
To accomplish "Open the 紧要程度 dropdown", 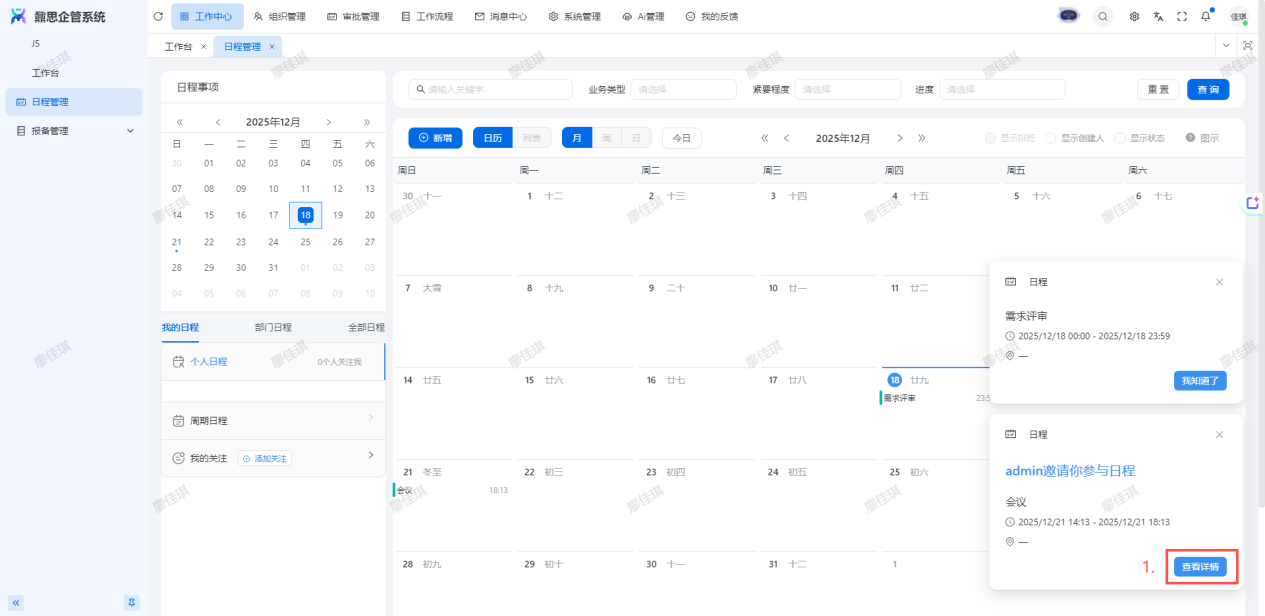I will (x=850, y=89).
